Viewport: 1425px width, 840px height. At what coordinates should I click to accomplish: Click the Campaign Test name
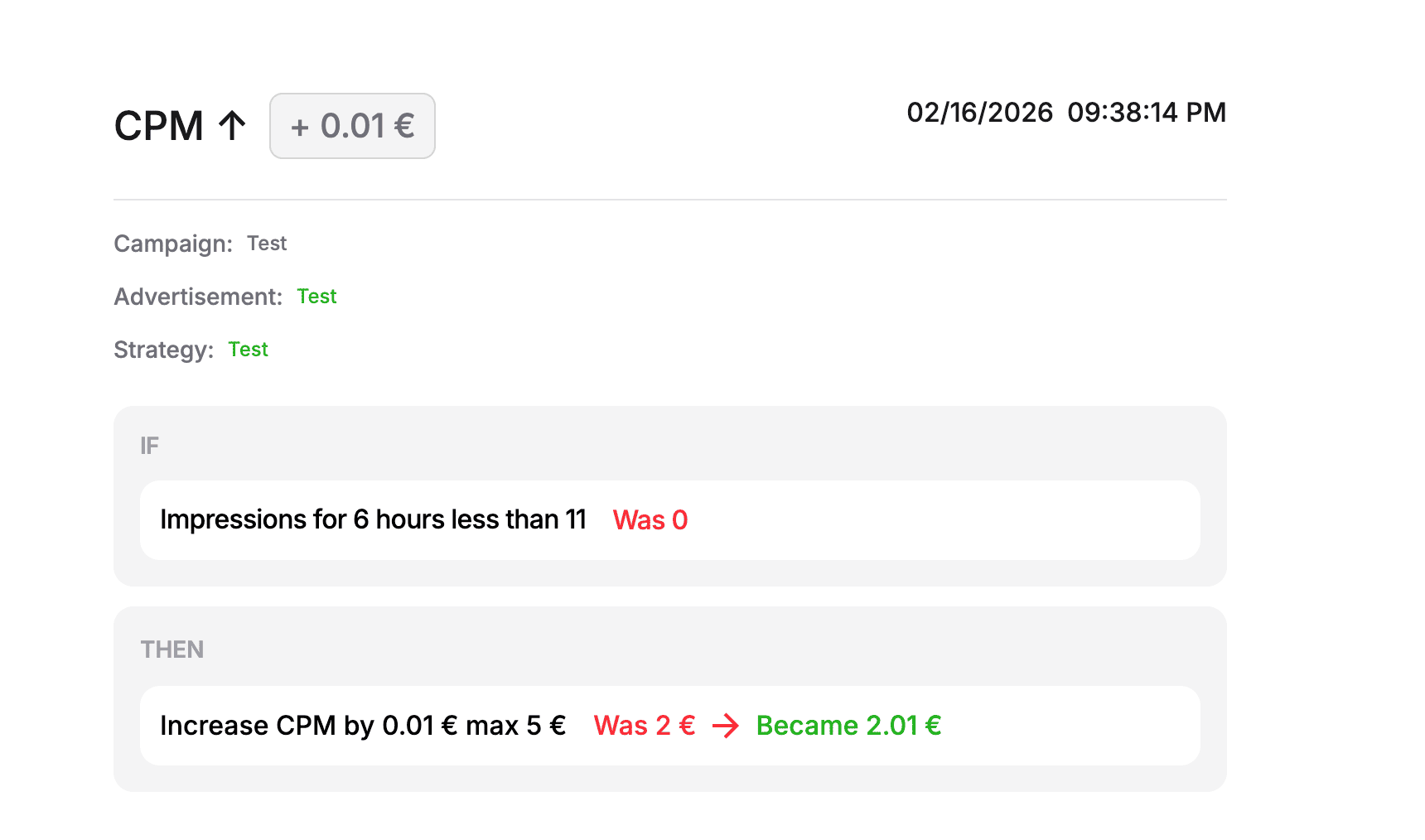267,244
